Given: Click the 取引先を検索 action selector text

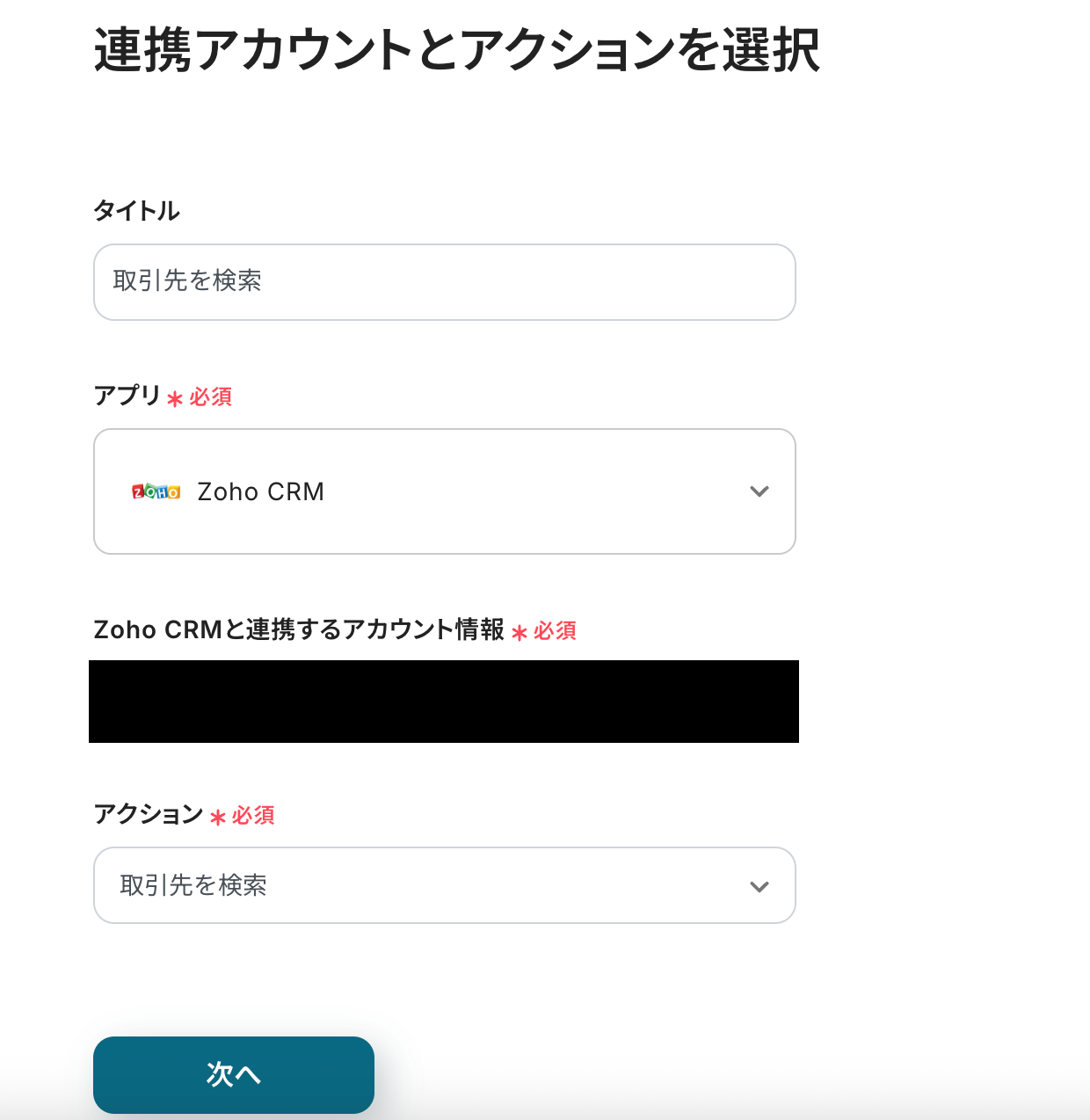Looking at the screenshot, I should (193, 885).
